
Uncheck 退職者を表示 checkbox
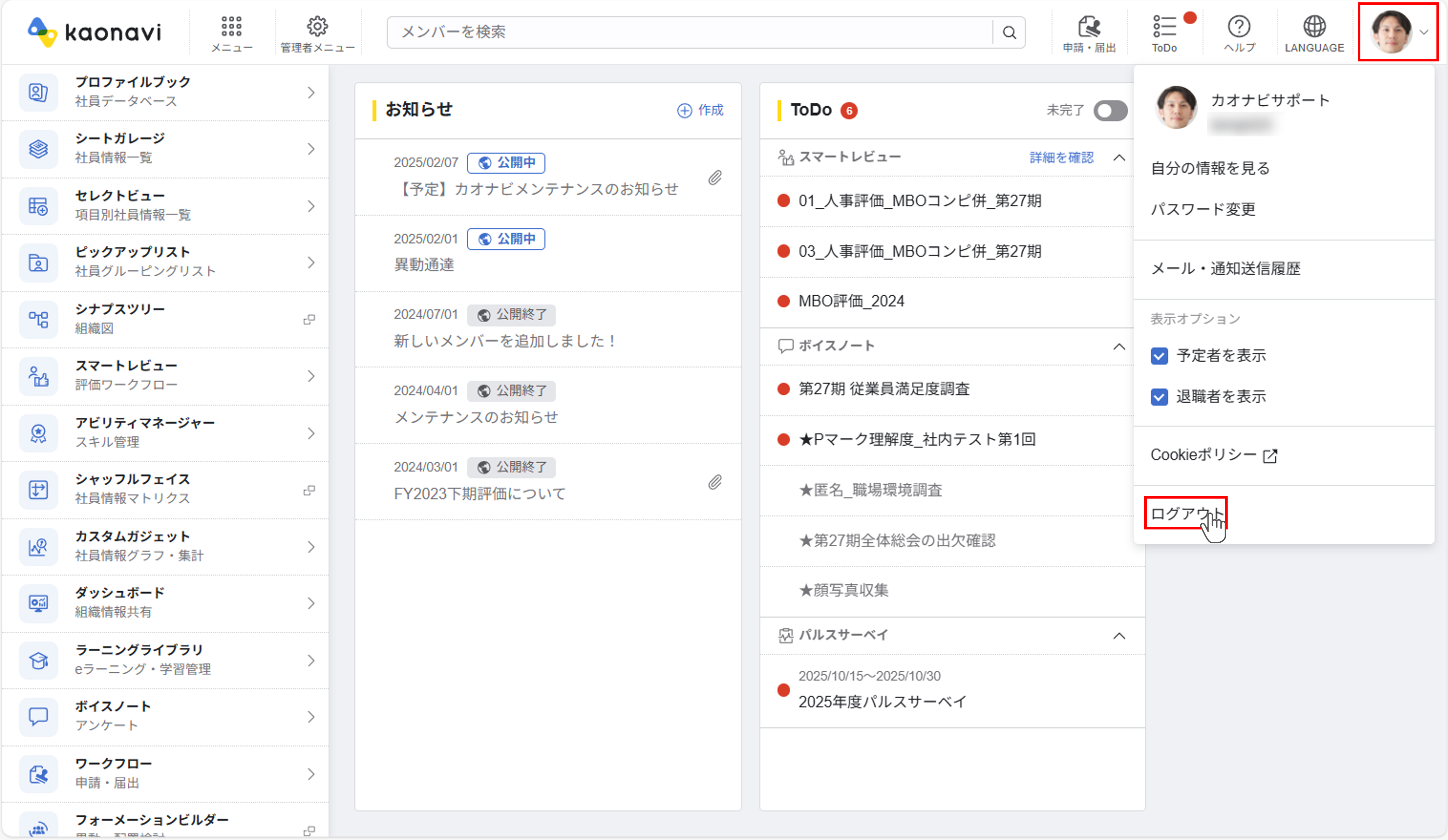tap(1159, 397)
